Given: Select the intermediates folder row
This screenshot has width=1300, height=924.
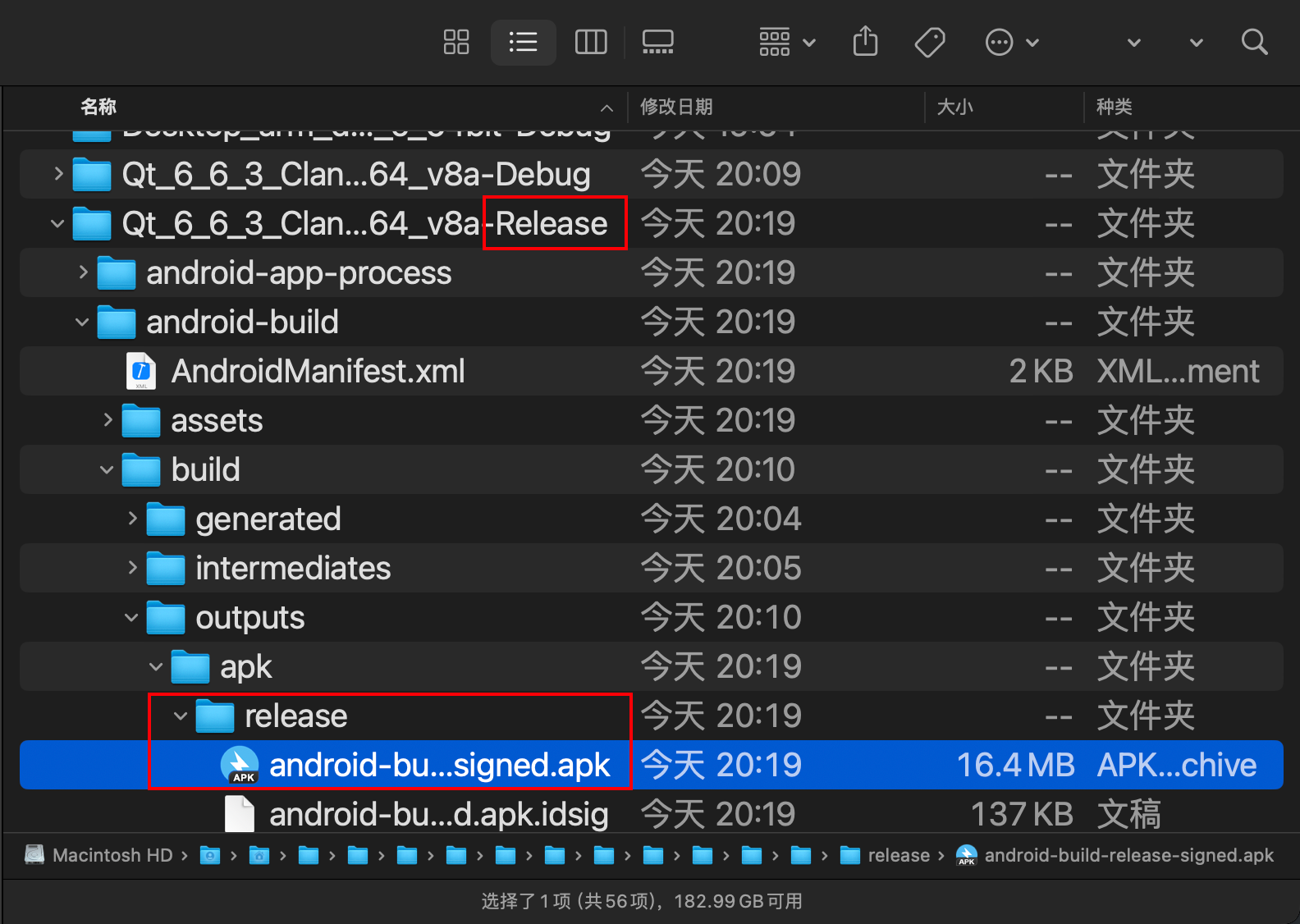Looking at the screenshot, I should (x=651, y=568).
